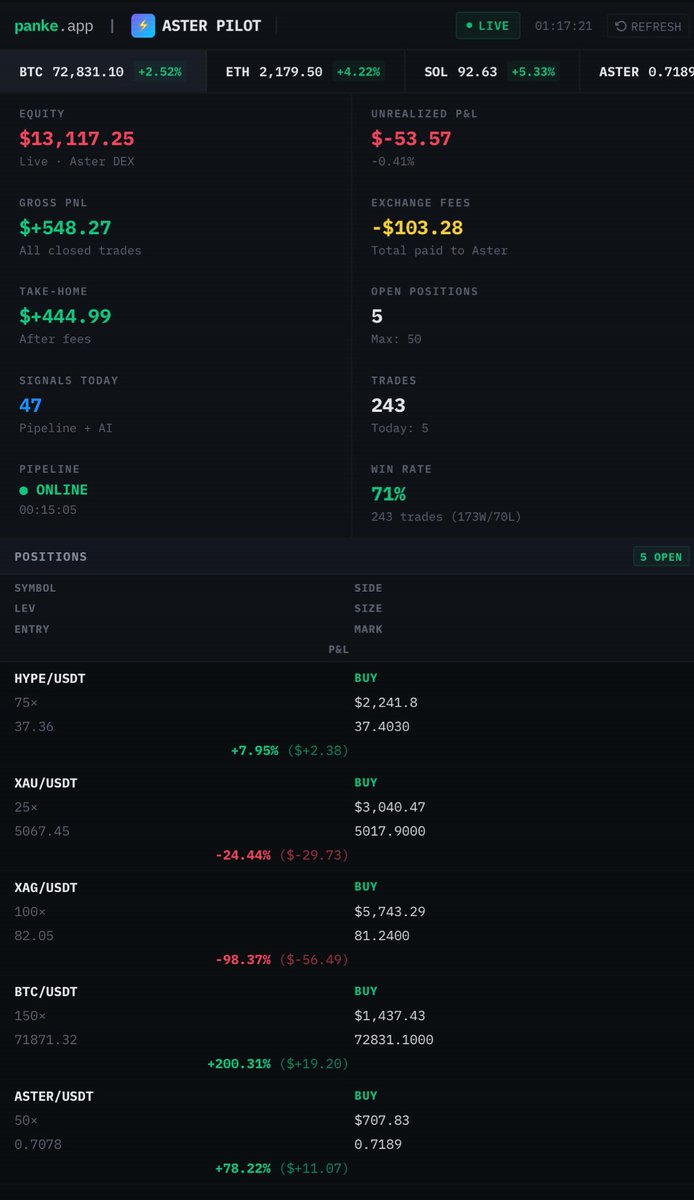Click the Take-Home value $+444.99

pos(65,317)
